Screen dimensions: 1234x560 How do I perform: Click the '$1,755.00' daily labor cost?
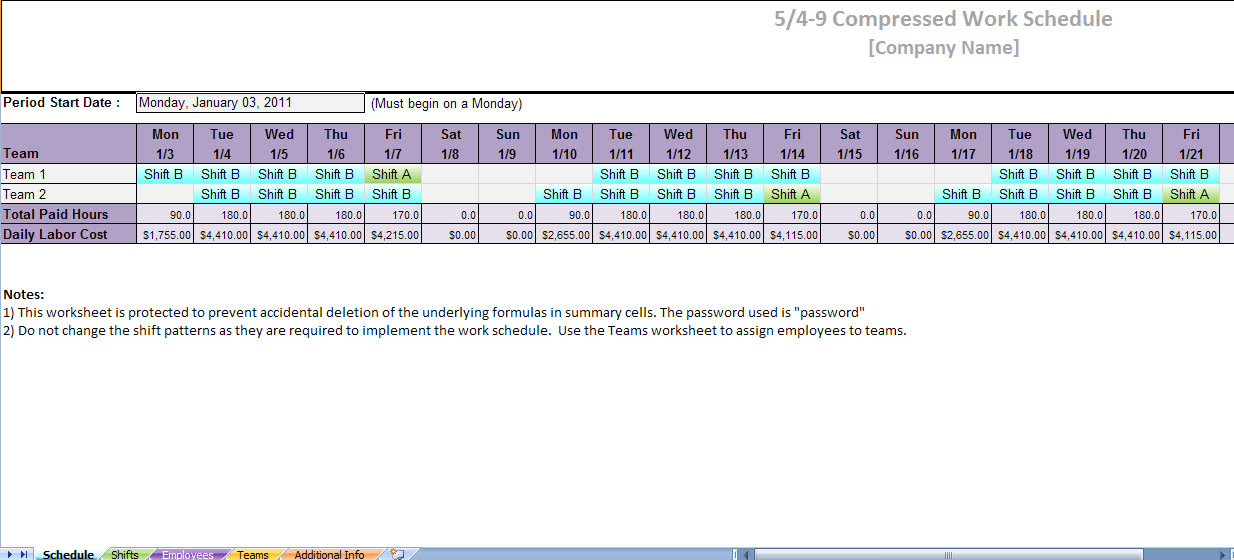point(165,234)
